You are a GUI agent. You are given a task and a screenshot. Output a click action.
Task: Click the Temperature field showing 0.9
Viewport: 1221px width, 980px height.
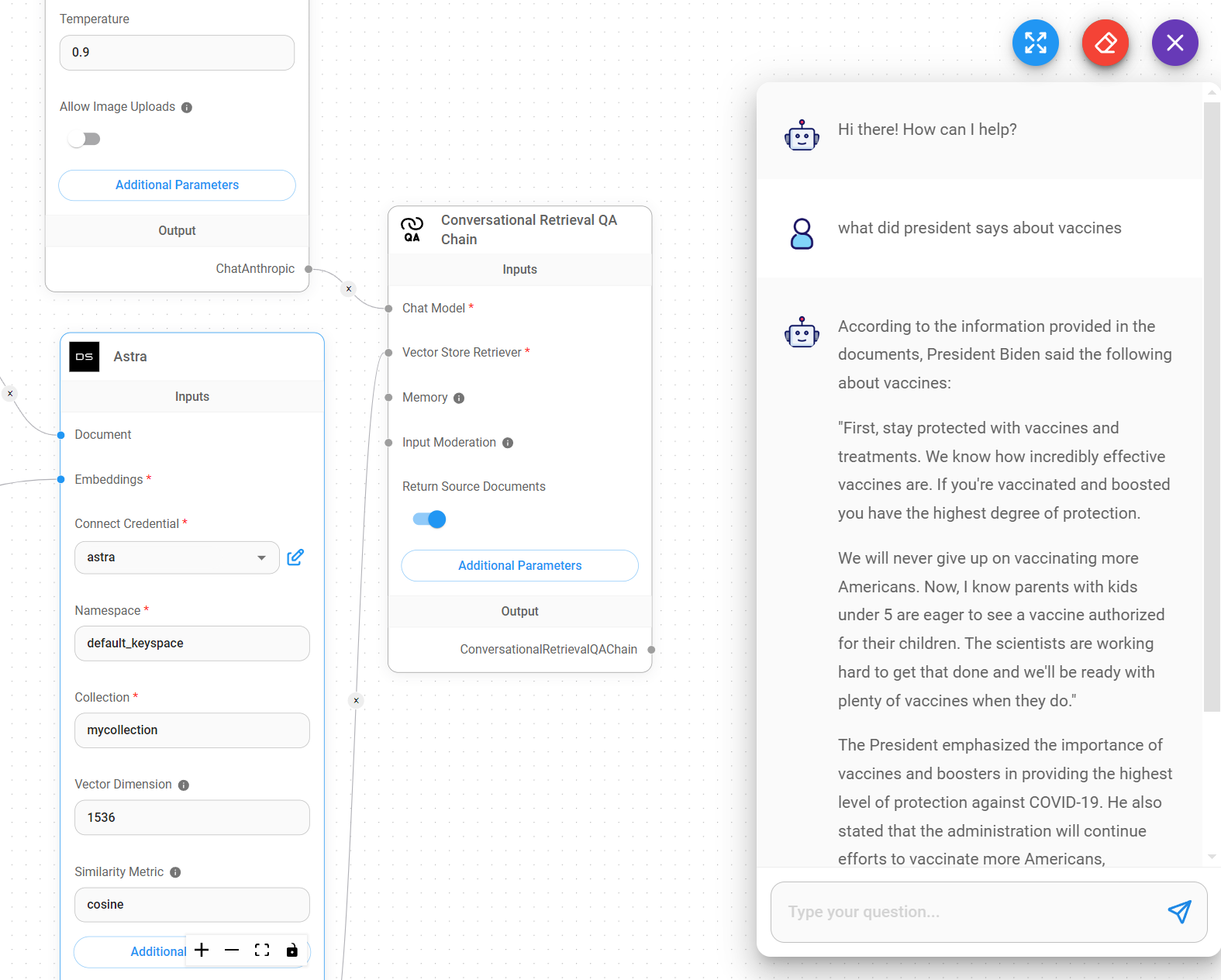tap(177, 53)
